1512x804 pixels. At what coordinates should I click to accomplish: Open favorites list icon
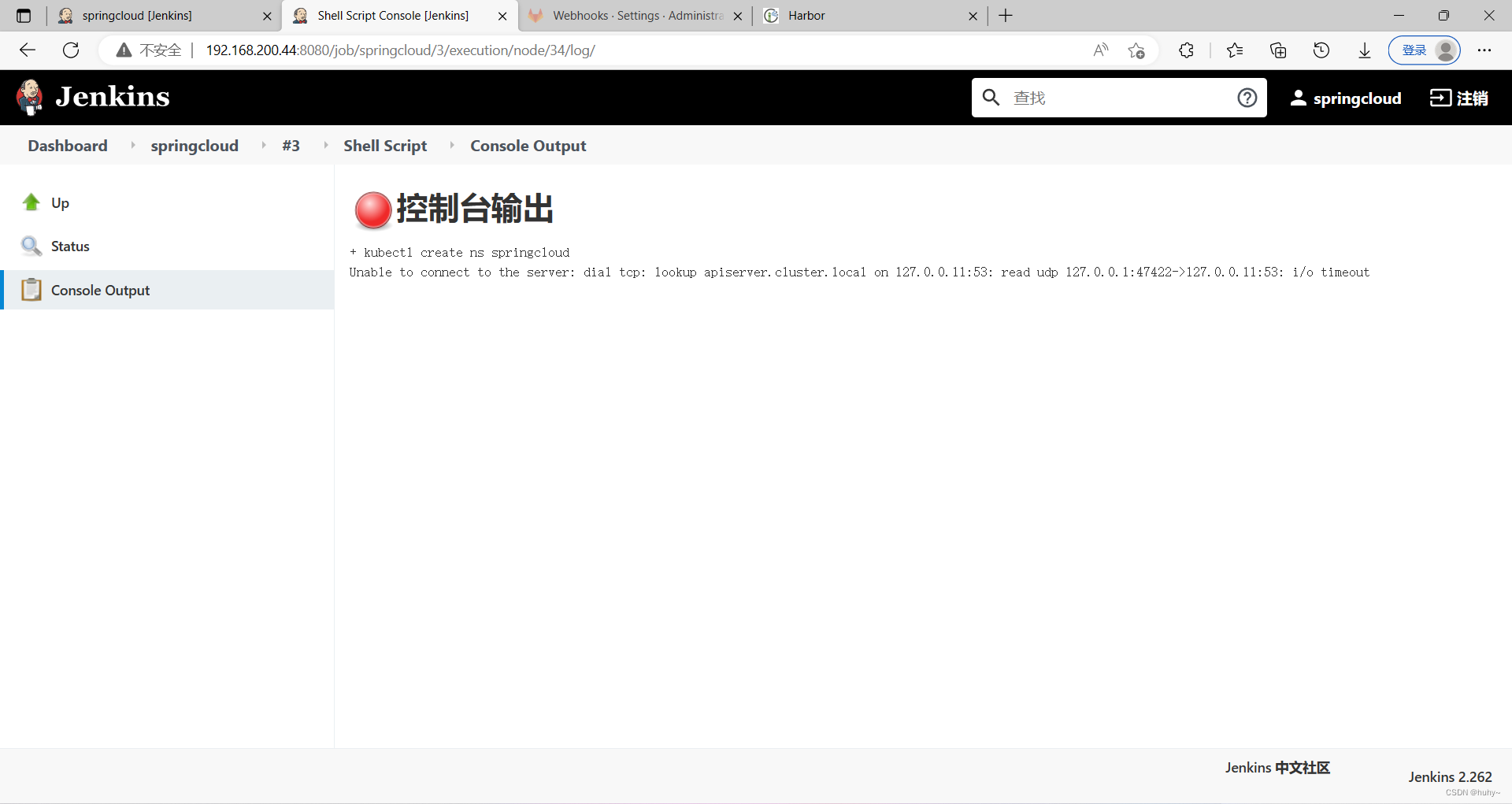point(1235,50)
